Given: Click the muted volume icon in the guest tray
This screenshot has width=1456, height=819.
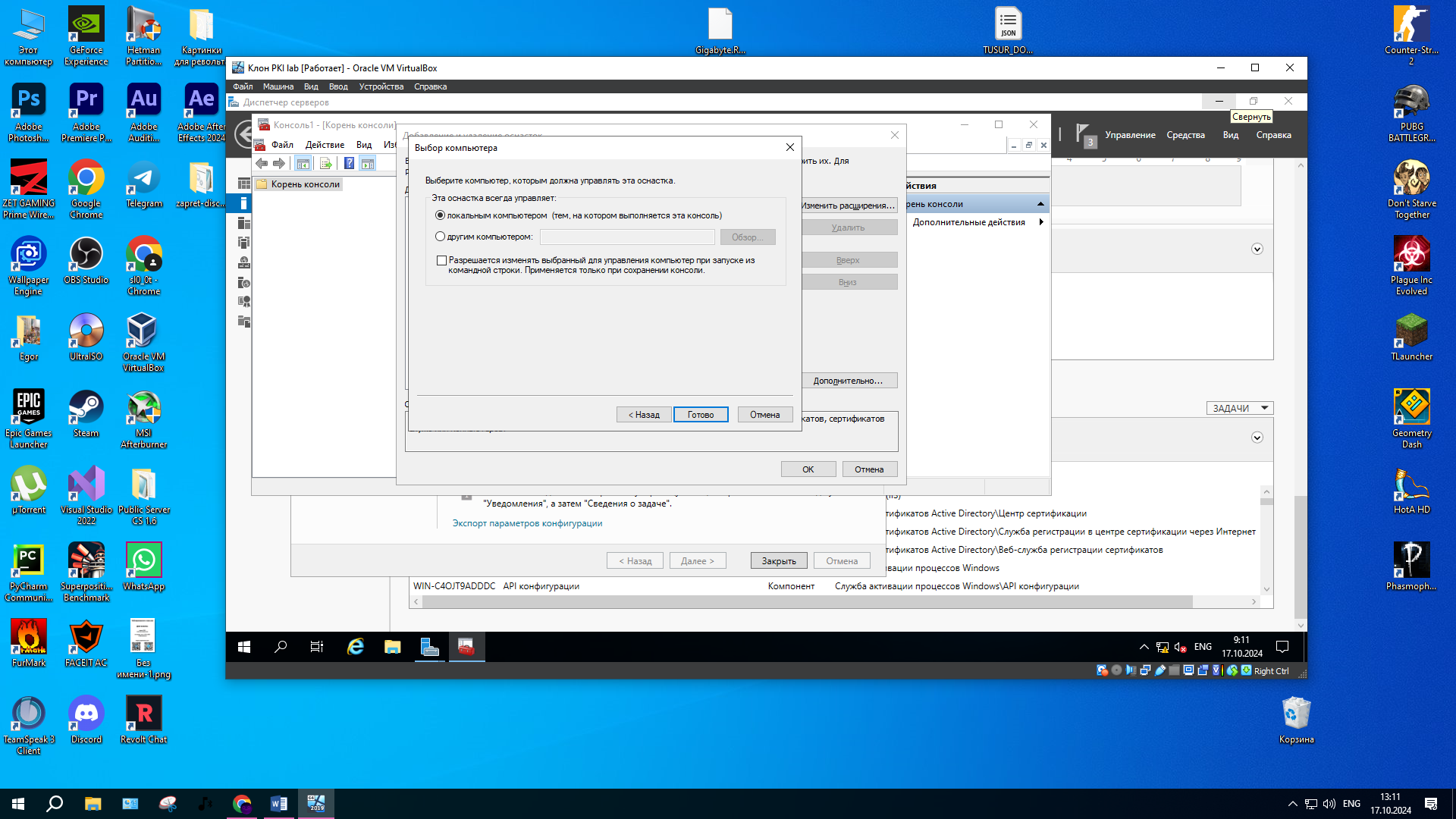Looking at the screenshot, I should (x=1180, y=647).
